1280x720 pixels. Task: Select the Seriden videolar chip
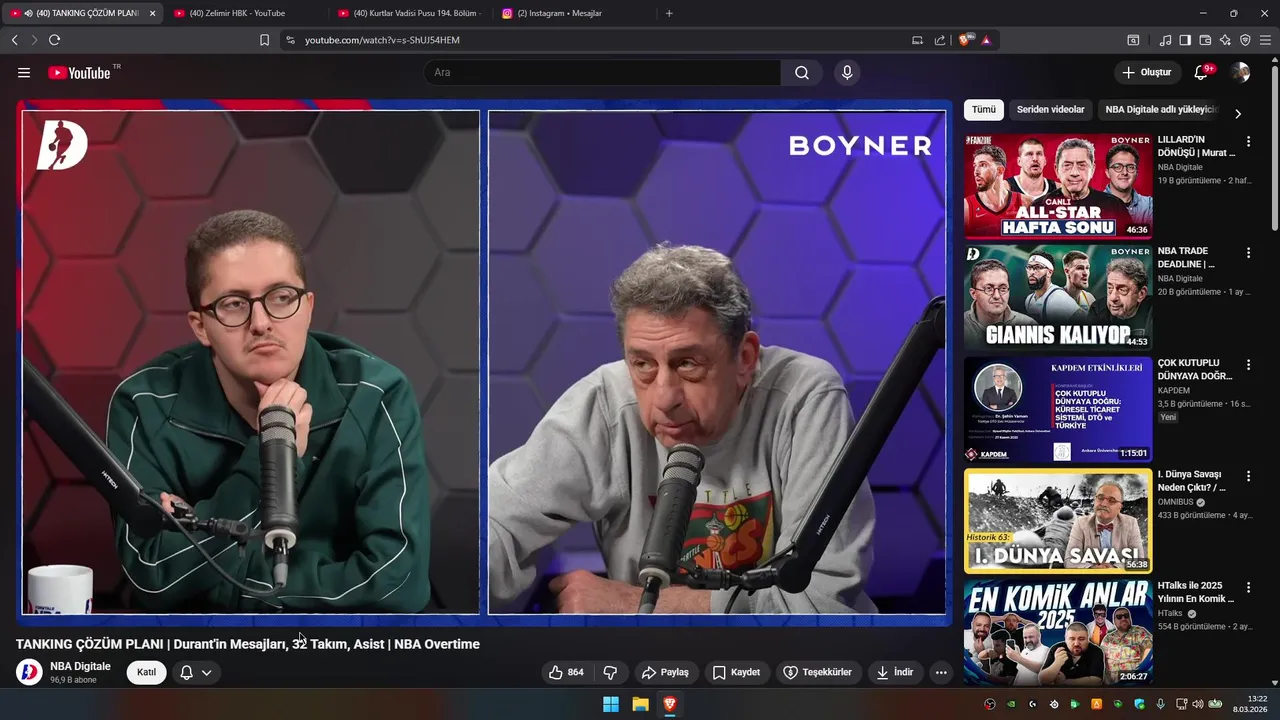point(1050,110)
